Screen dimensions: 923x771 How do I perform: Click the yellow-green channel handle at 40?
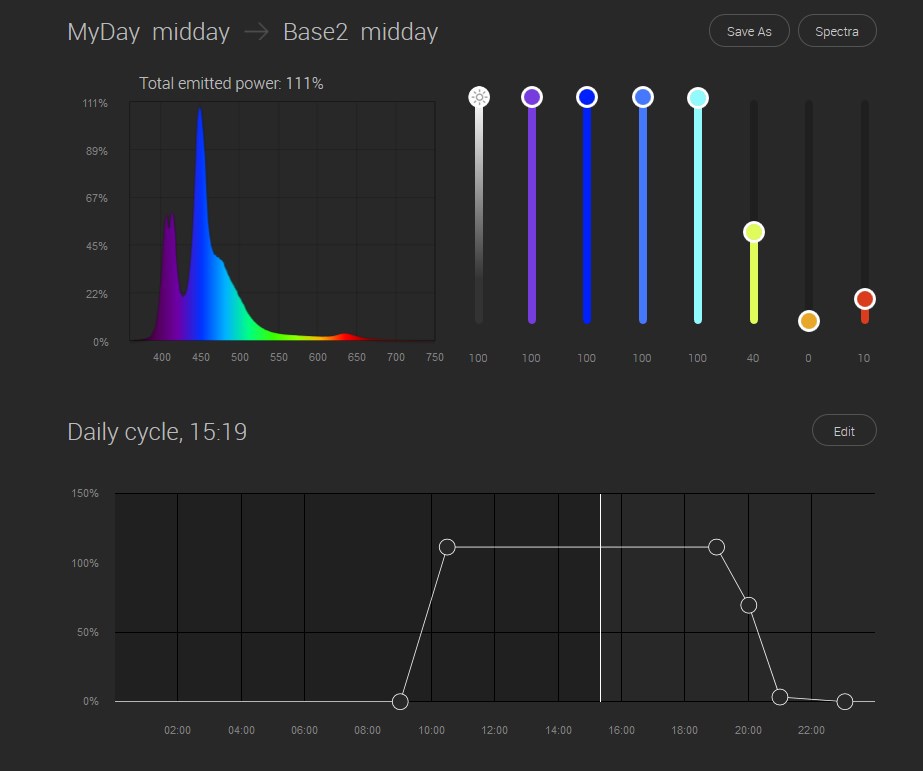754,232
